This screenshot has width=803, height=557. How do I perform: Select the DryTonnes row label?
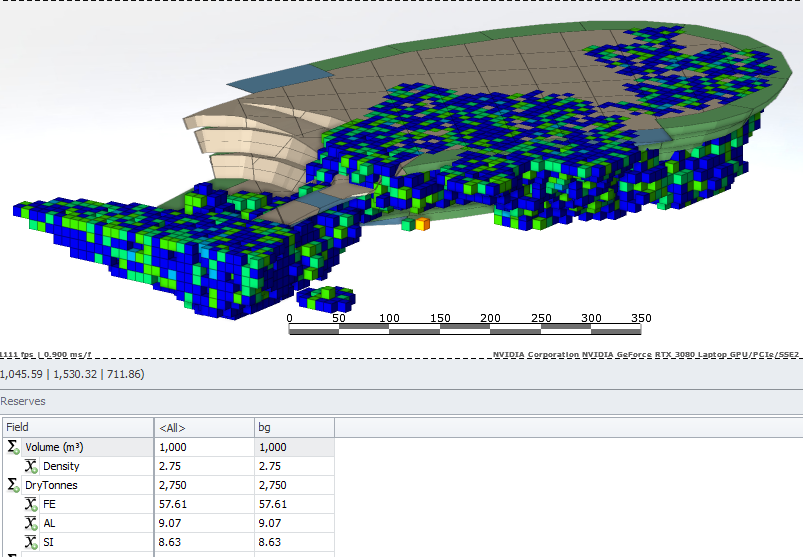(x=51, y=485)
